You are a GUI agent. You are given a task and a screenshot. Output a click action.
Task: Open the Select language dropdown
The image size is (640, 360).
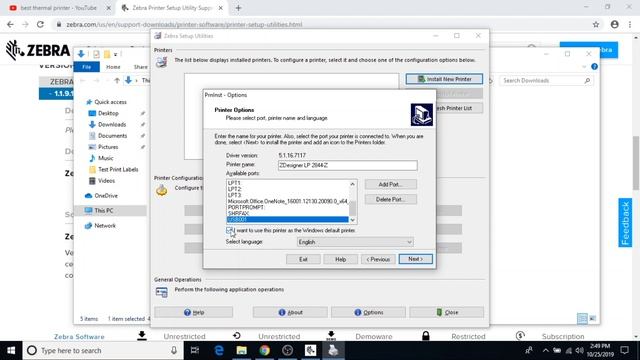(355, 242)
